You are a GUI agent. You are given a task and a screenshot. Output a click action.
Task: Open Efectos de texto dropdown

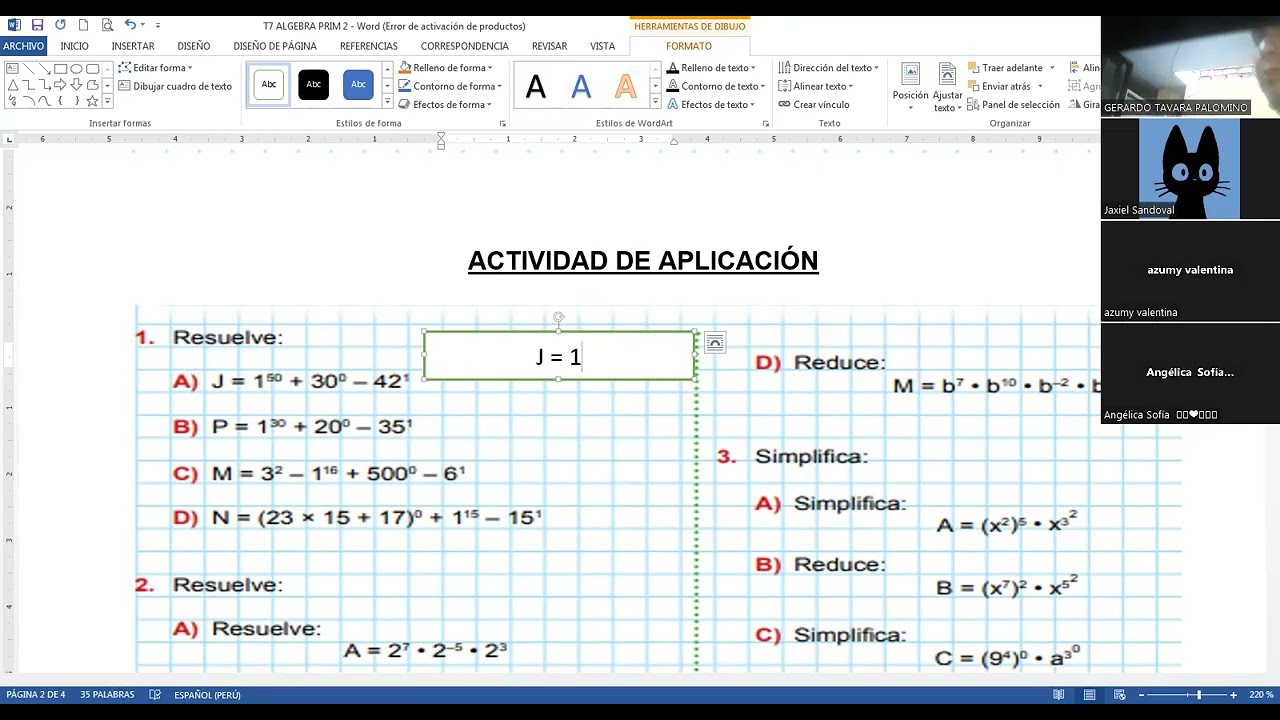tap(711, 104)
